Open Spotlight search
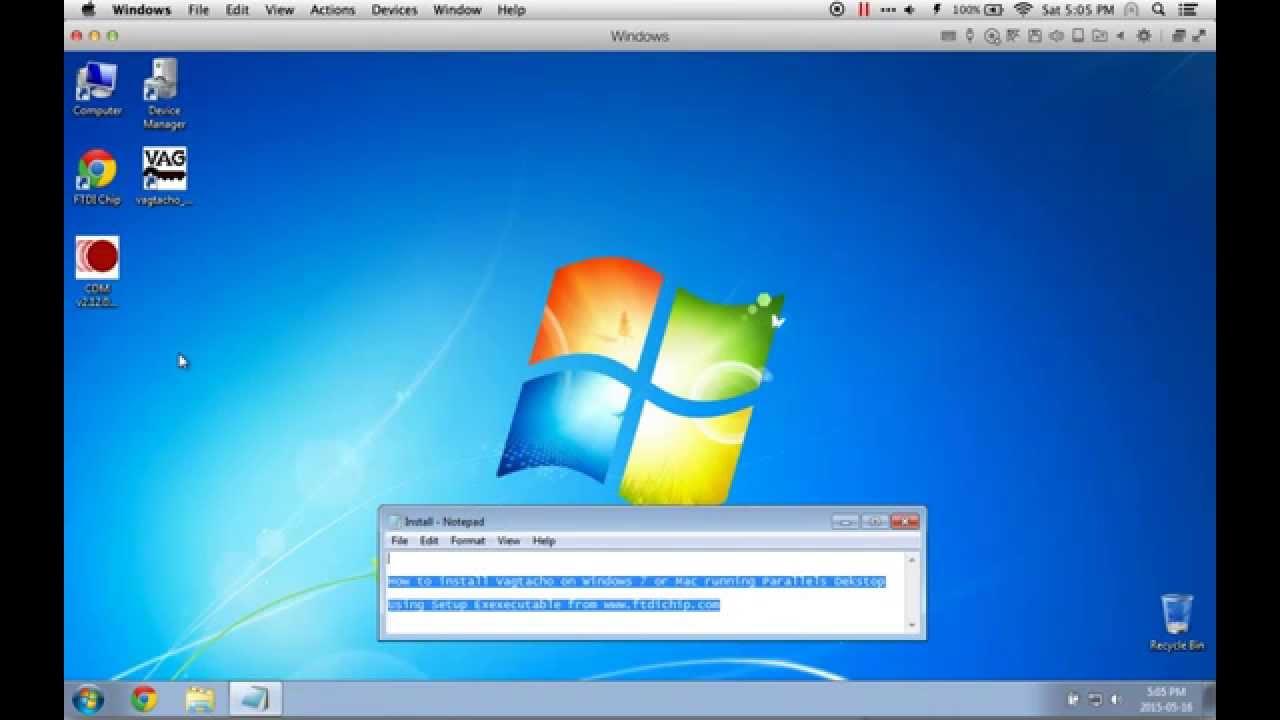This screenshot has width=1280, height=720. 1158,9
